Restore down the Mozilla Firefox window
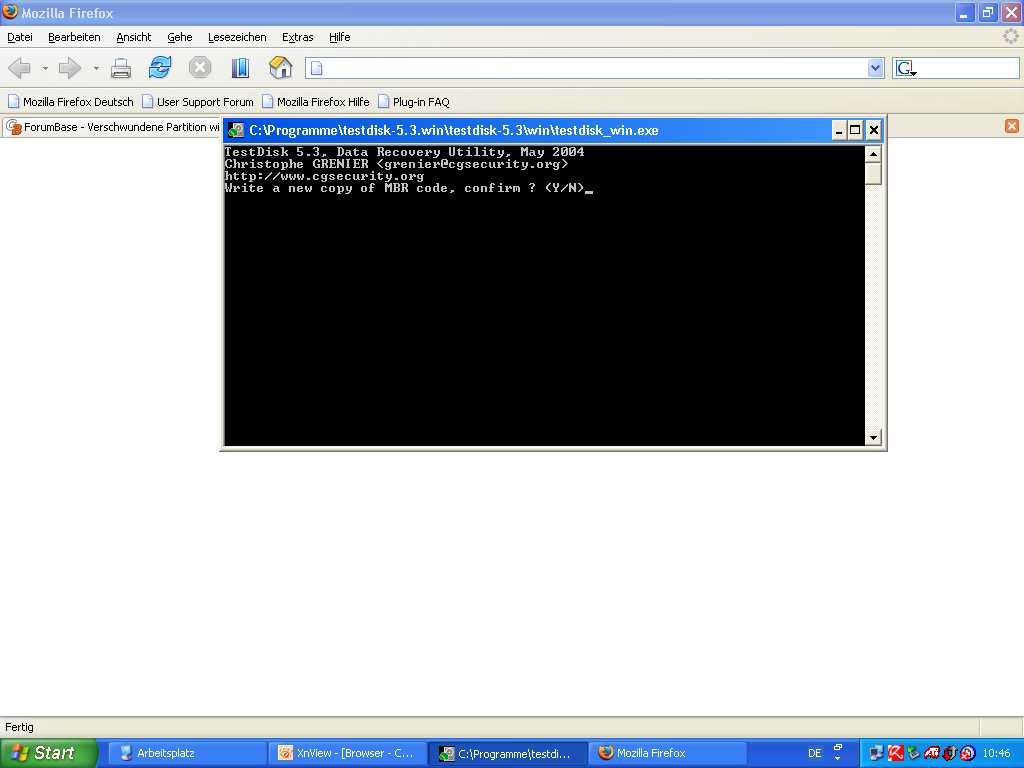 (x=987, y=12)
